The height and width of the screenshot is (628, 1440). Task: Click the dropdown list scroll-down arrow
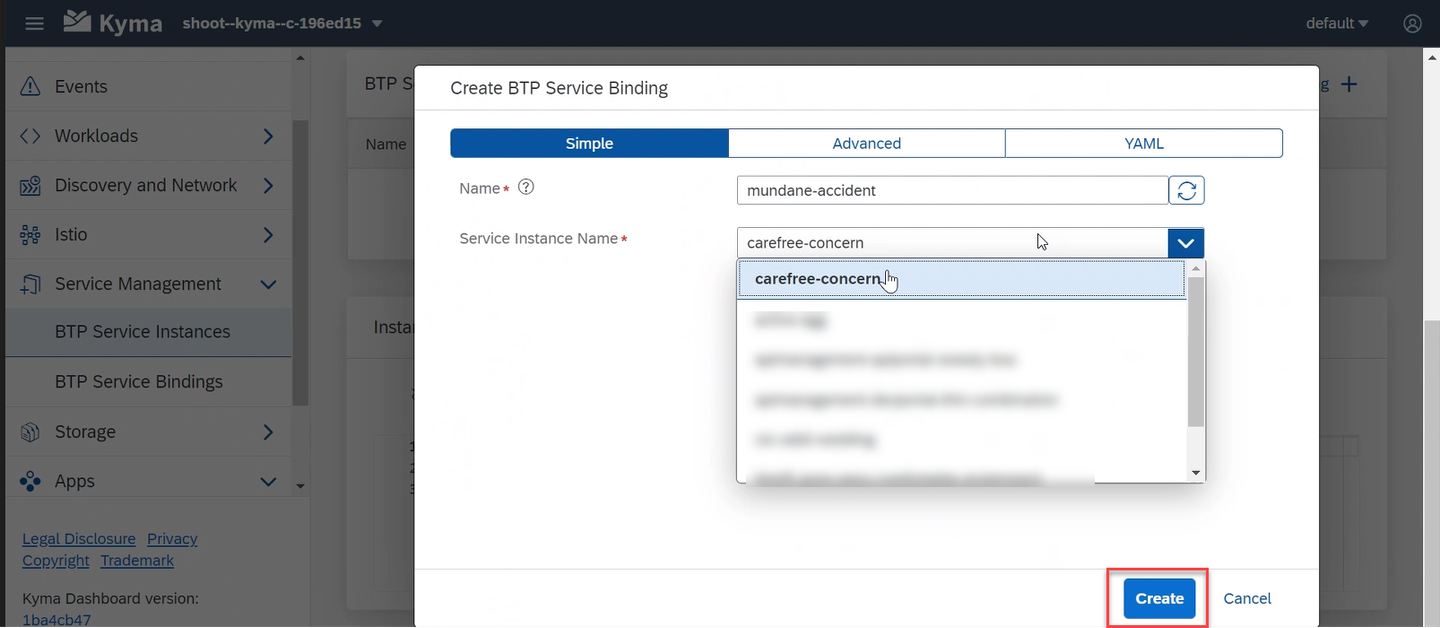tap(1195, 472)
